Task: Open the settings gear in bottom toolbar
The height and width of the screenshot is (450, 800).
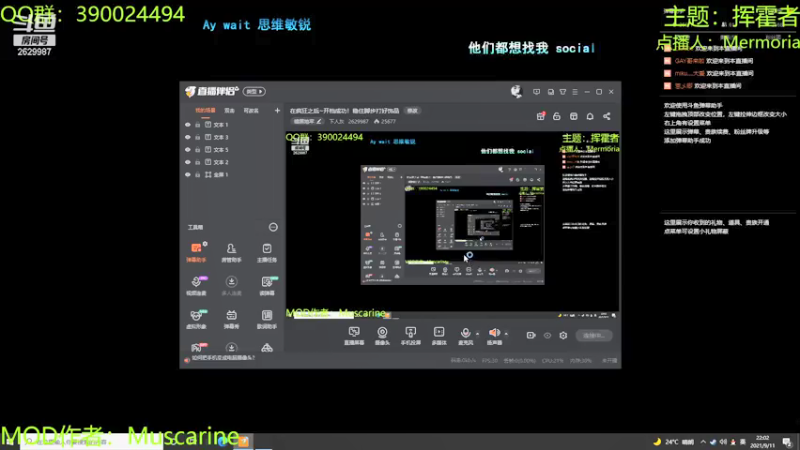Action: (x=563, y=335)
